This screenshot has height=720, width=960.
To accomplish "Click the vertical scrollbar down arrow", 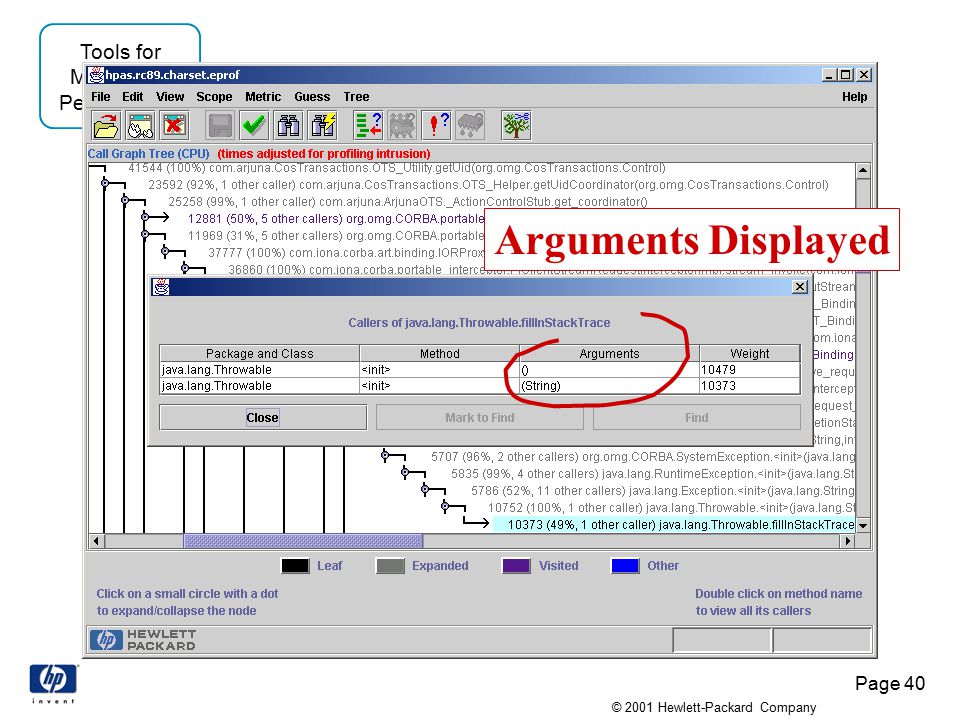I will tap(863, 525).
